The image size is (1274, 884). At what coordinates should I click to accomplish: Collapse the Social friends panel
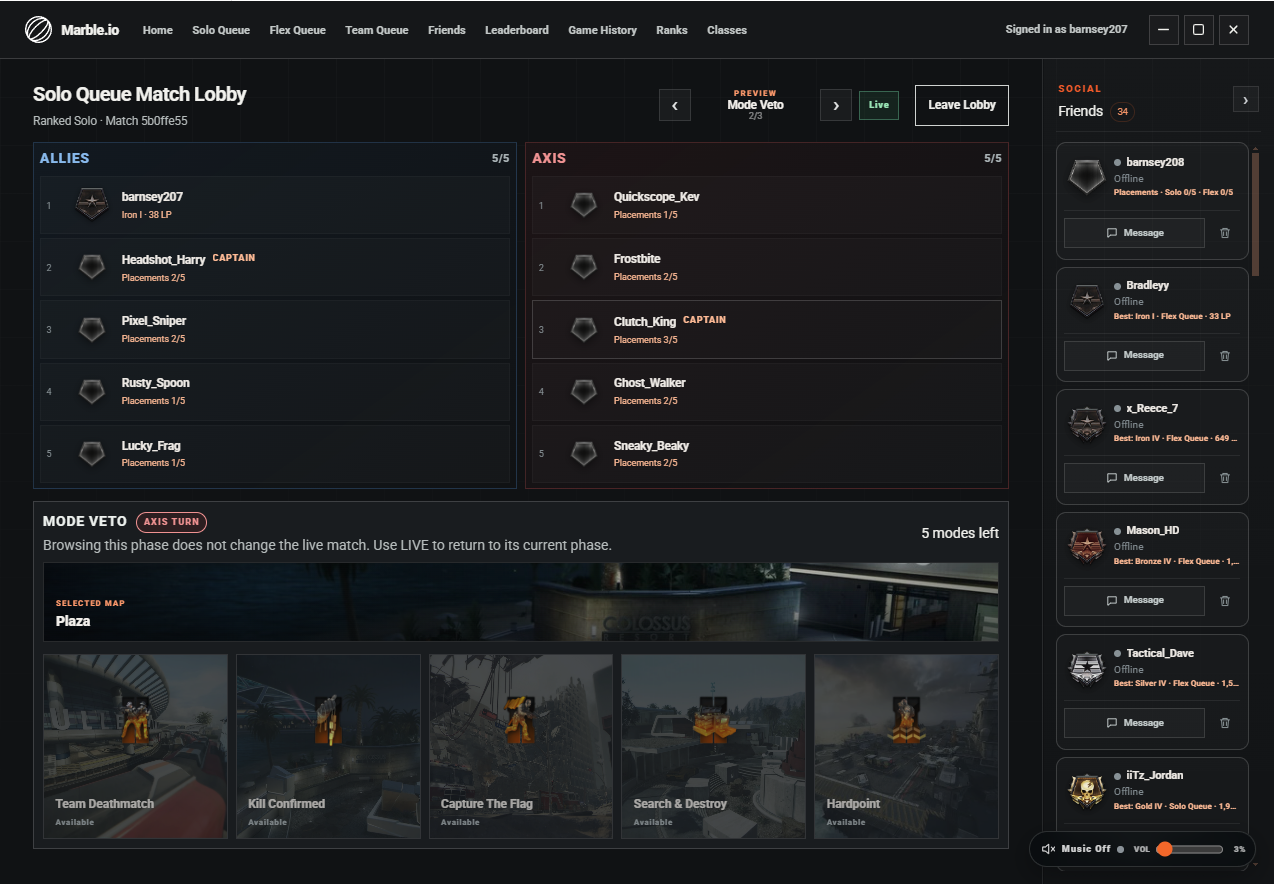1245,99
